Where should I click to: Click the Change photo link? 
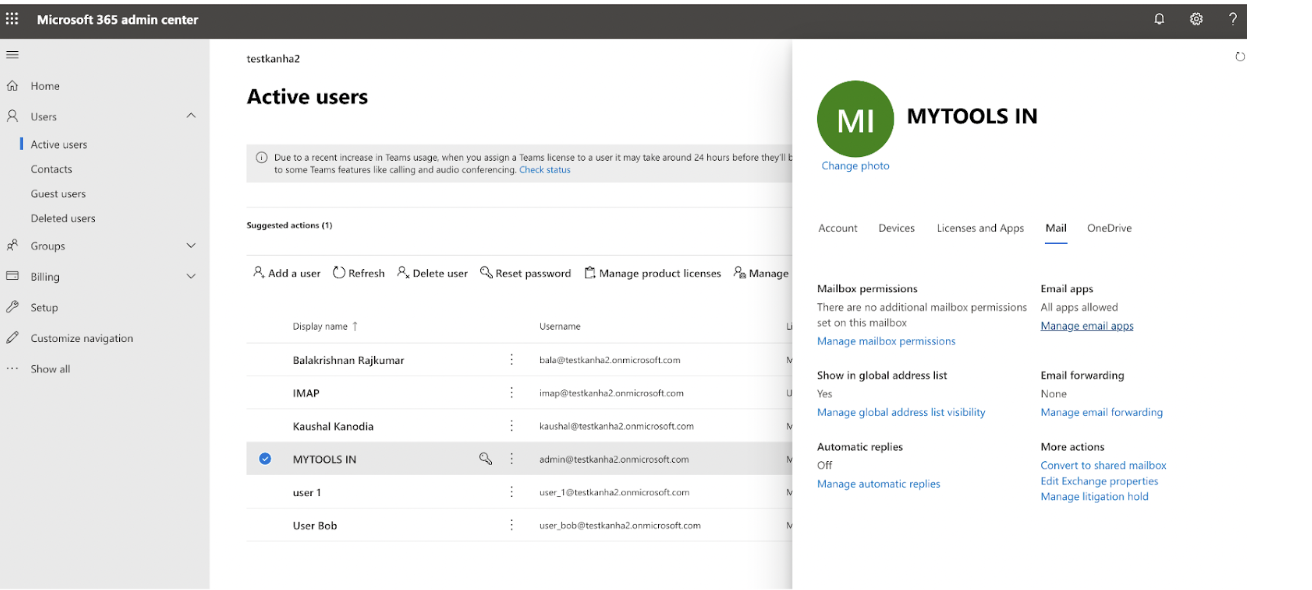pos(855,166)
